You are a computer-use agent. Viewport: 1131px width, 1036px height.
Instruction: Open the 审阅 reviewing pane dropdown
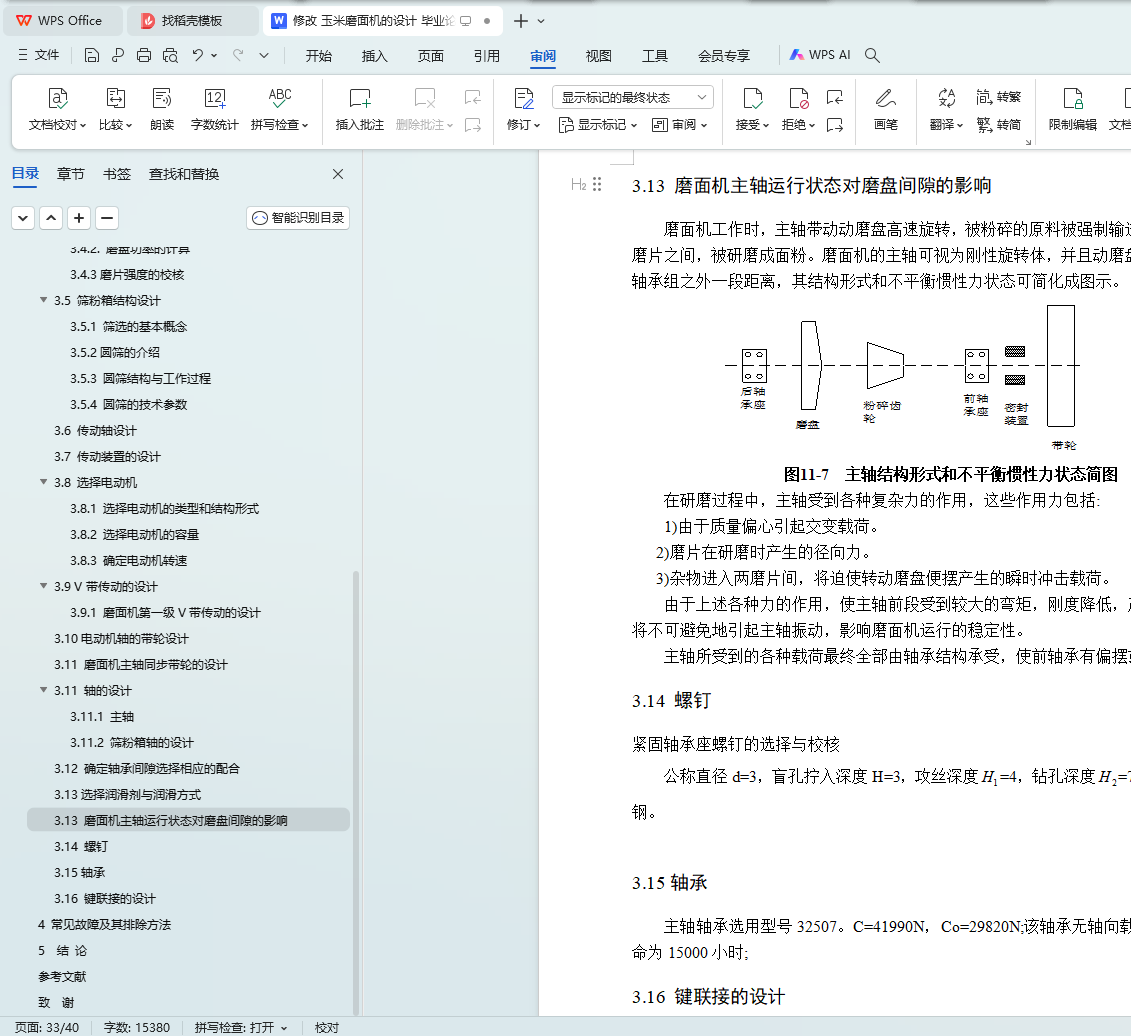(x=679, y=125)
